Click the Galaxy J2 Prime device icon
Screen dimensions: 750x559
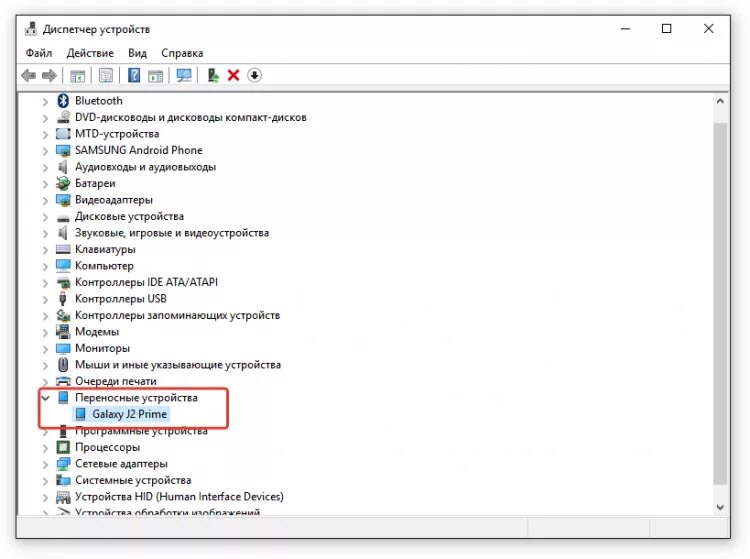pyautogui.click(x=81, y=414)
